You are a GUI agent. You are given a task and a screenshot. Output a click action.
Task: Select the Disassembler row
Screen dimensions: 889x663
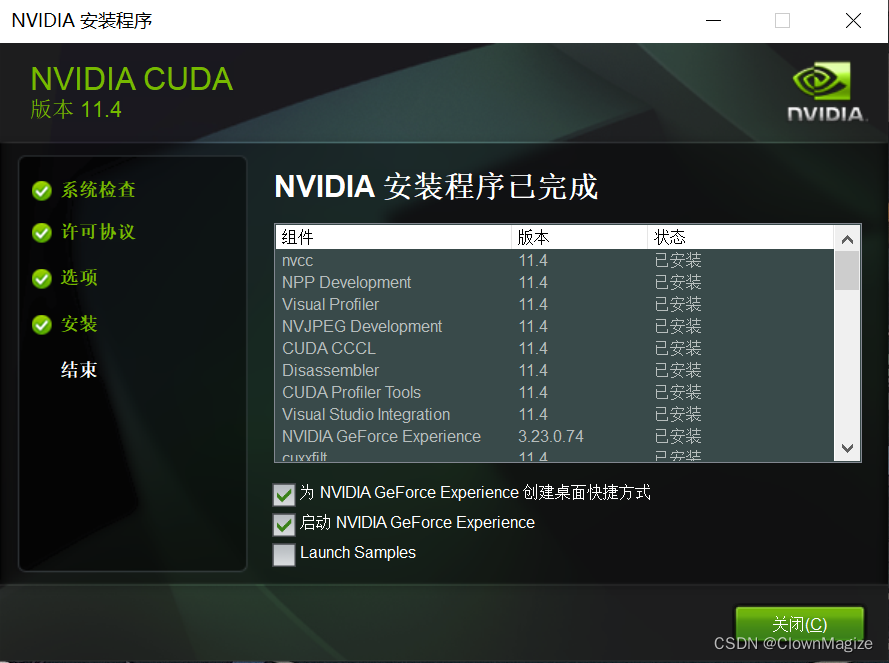click(x=554, y=370)
